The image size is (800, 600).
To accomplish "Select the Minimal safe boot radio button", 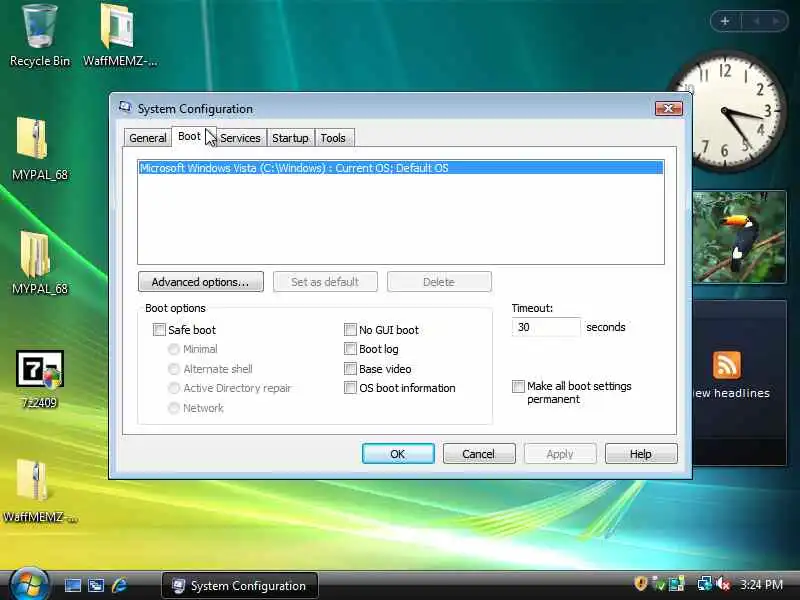I will [x=174, y=349].
